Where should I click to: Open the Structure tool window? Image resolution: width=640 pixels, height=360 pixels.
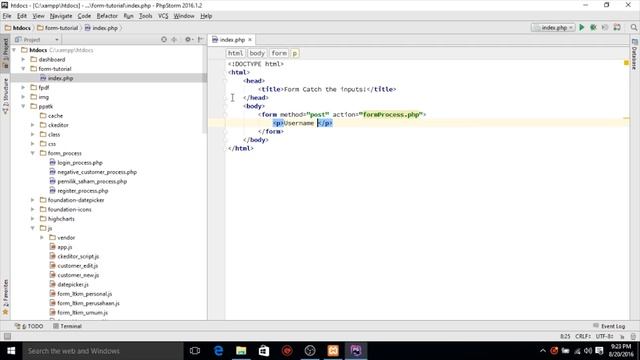click(5, 96)
